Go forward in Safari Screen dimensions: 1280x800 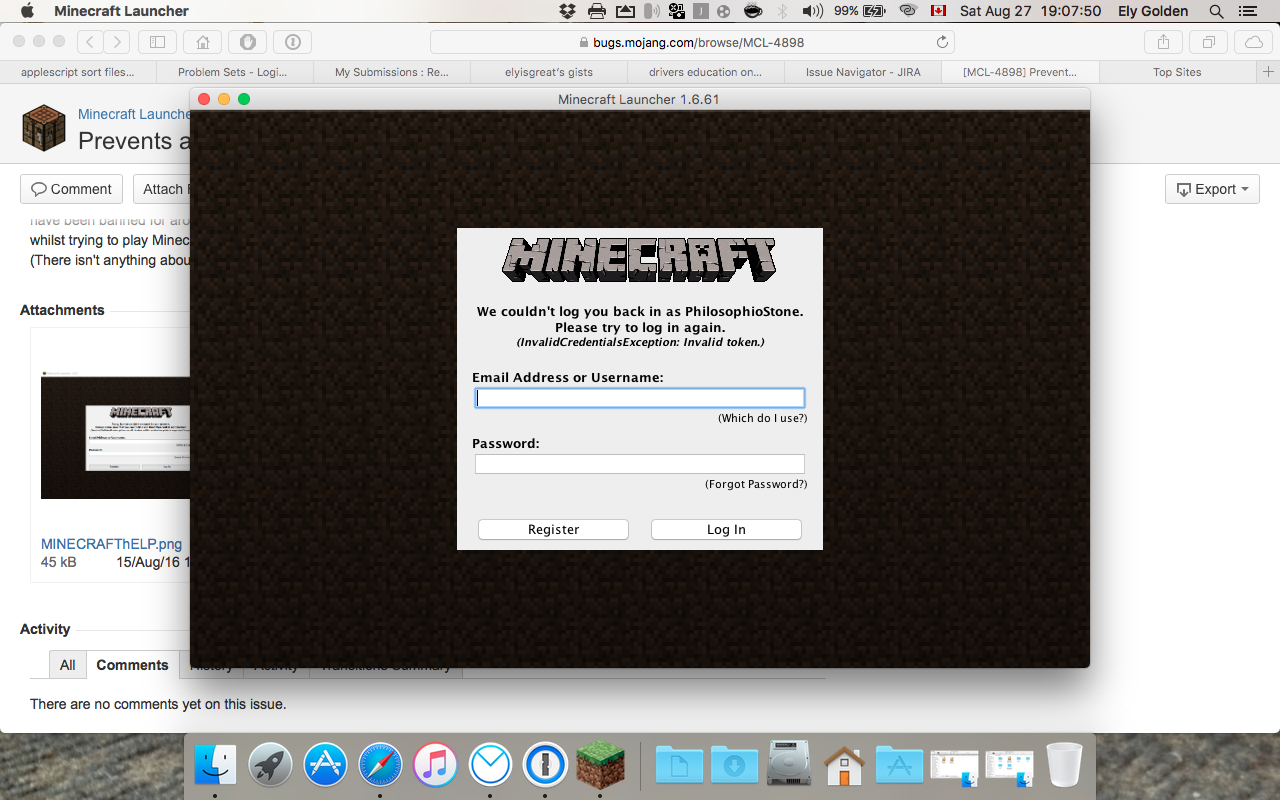[117, 42]
